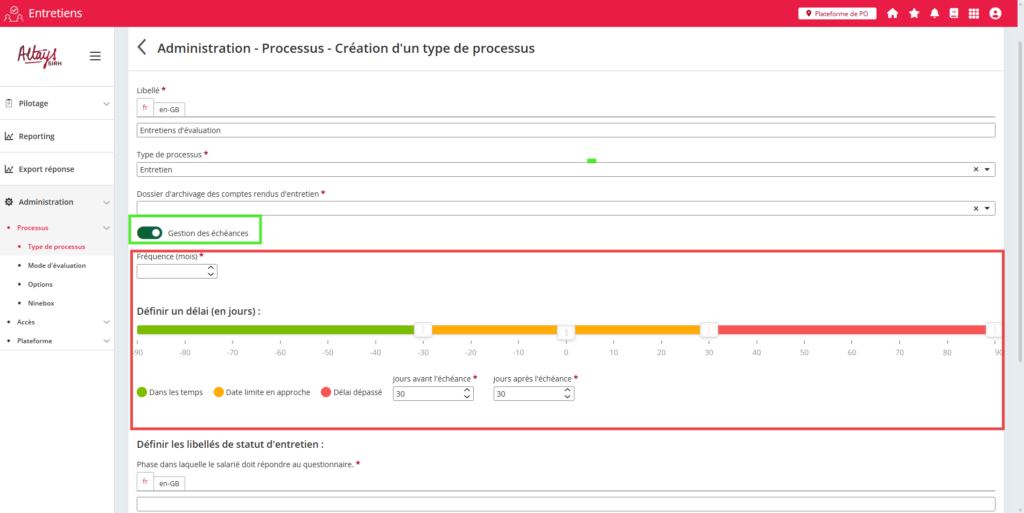This screenshot has height=513, width=1024.
Task: Click the Plateforme de PO button
Action: (x=835, y=14)
